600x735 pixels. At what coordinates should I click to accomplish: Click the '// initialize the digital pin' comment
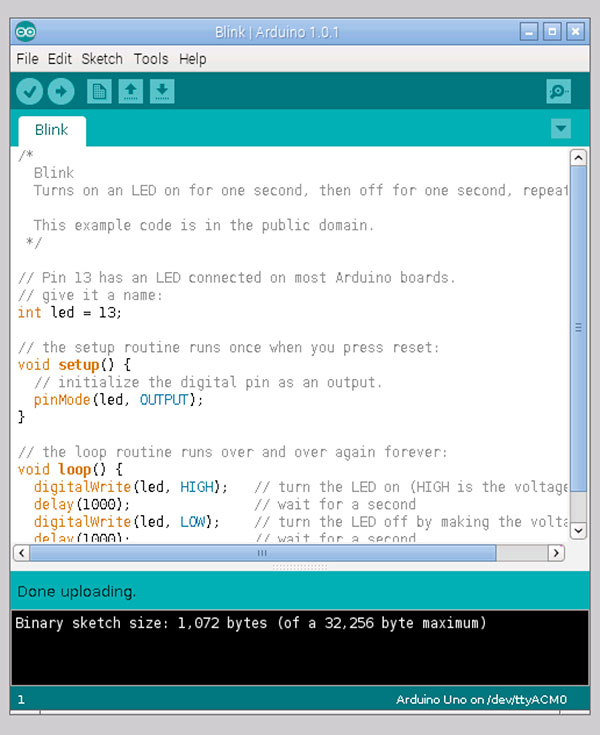(x=208, y=382)
